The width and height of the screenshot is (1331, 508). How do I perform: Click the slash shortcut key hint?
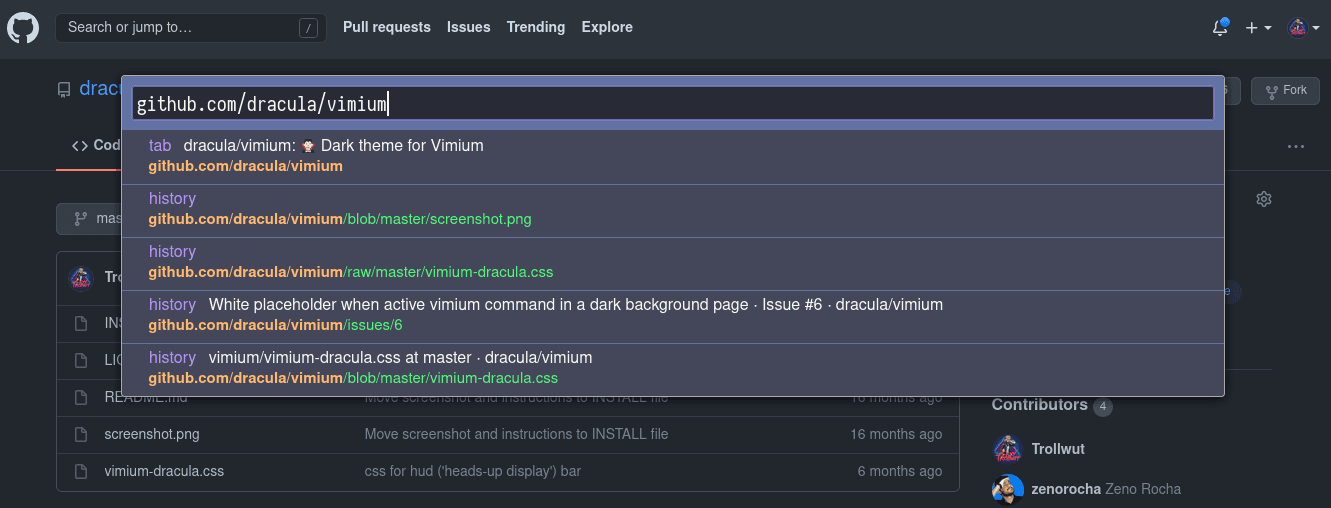pyautogui.click(x=308, y=28)
